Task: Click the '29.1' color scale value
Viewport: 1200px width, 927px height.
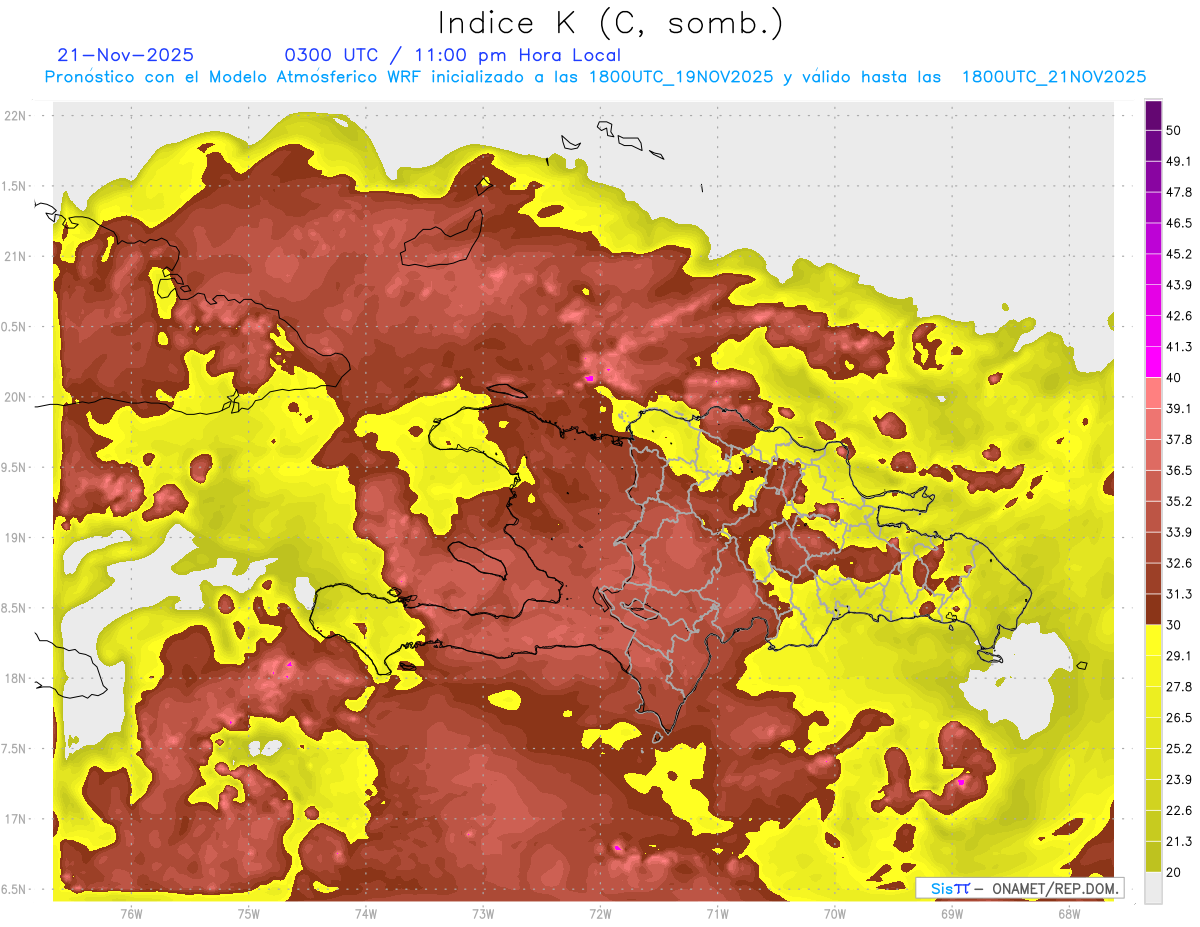Action: click(1178, 655)
